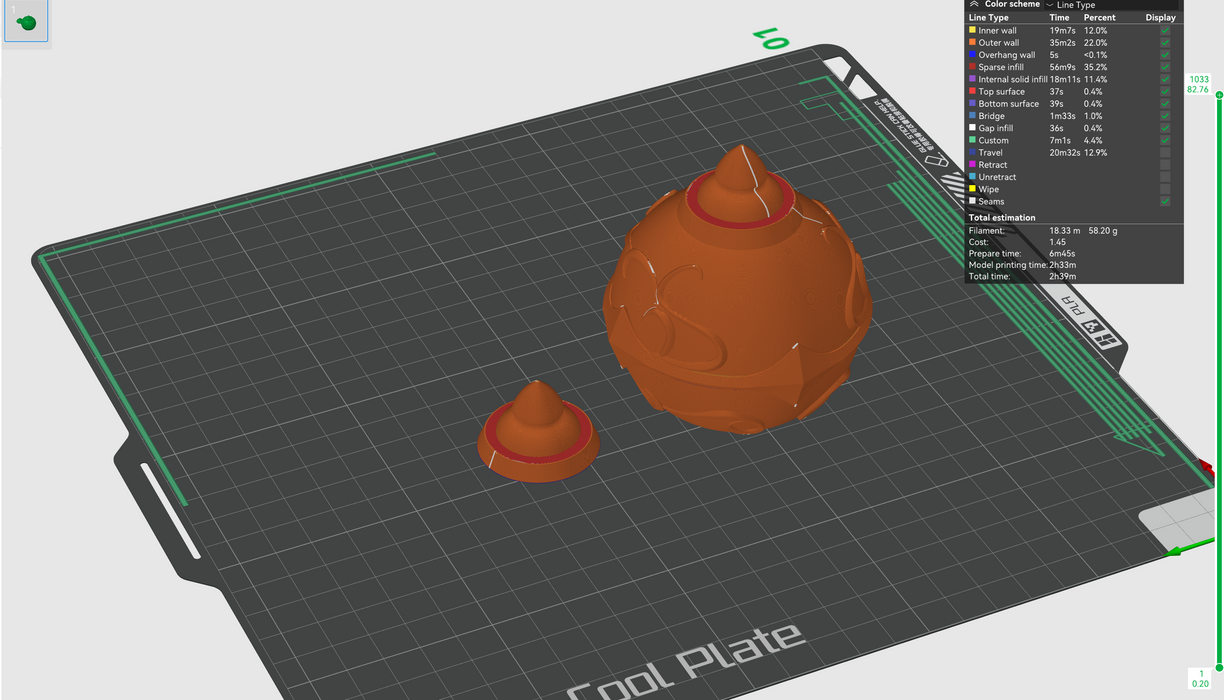Enable the Retract display checkbox

(1165, 165)
